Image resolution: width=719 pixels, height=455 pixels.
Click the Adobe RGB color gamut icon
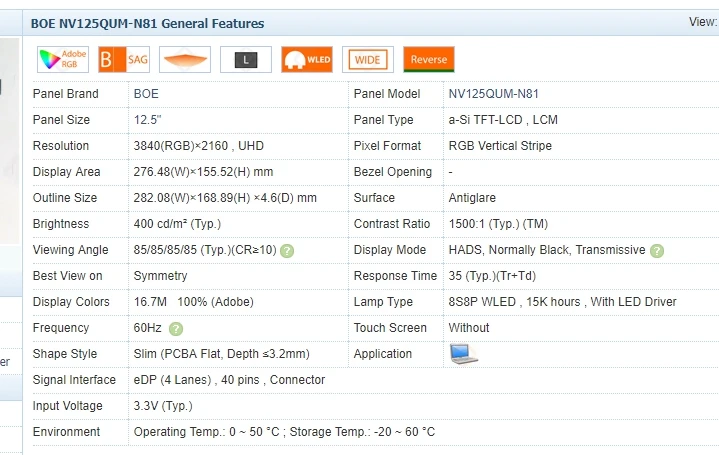click(63, 59)
